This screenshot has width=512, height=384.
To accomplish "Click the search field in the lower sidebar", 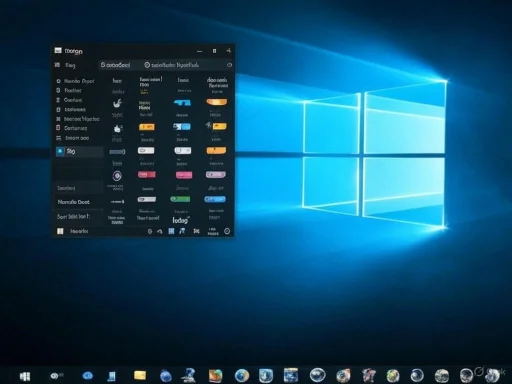I will (x=79, y=188).
